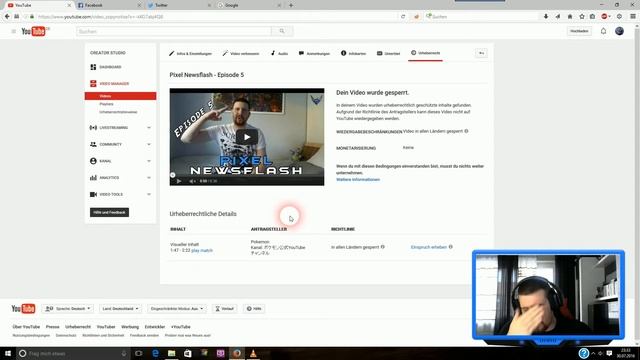Click the YouTube search magnifier button
Screen dimensions: 640x360
282,31
